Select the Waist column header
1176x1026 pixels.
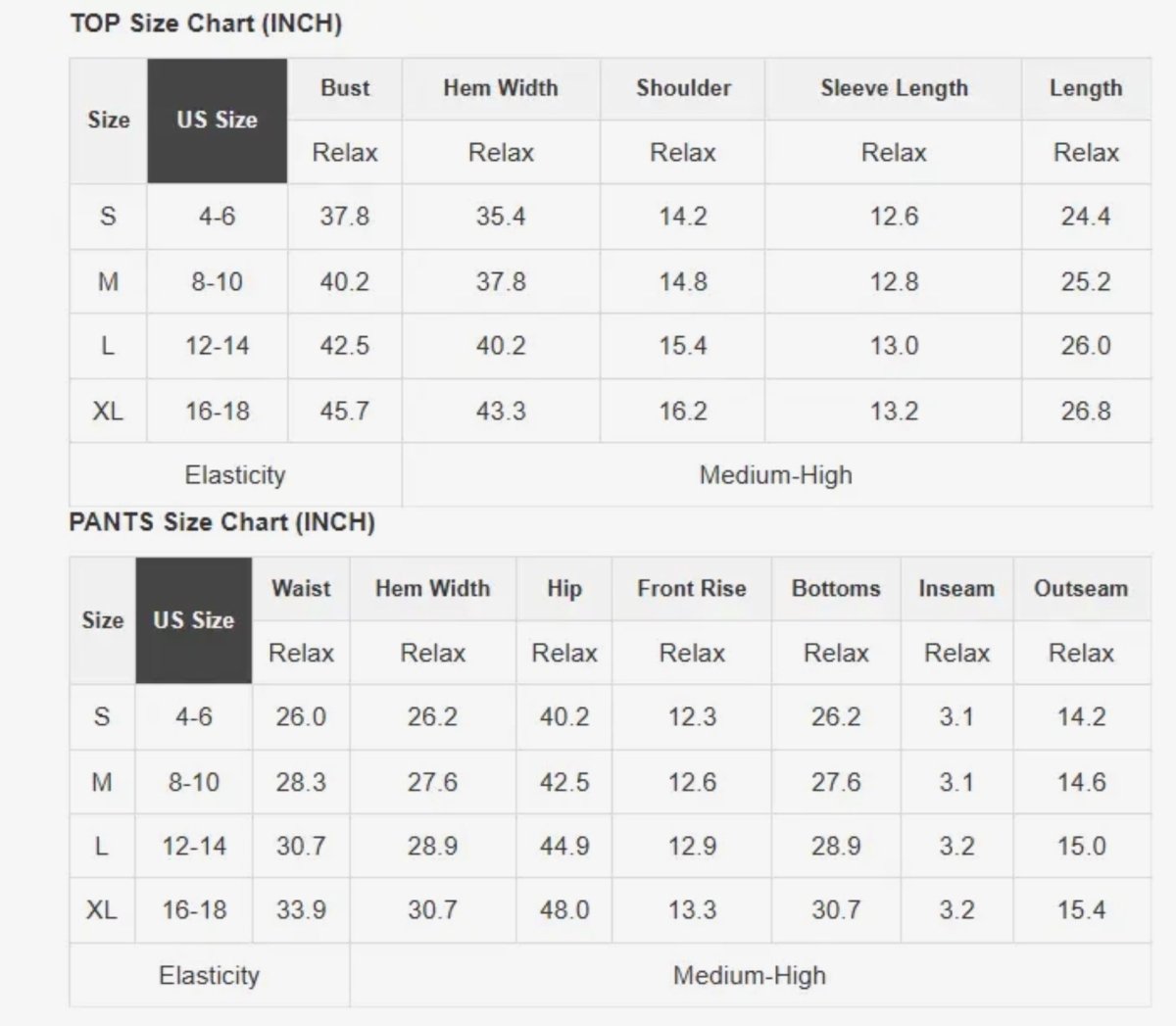pyautogui.click(x=301, y=589)
